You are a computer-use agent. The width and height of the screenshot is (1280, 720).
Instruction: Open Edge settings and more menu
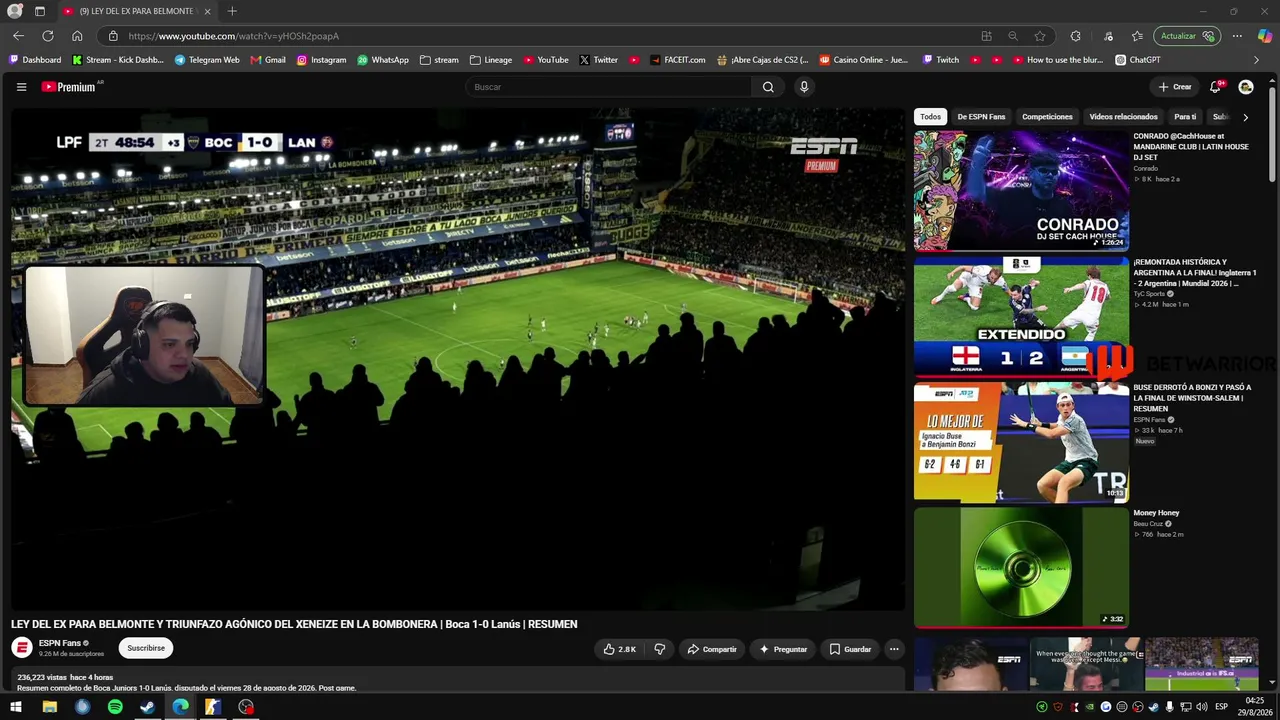coord(1237,36)
